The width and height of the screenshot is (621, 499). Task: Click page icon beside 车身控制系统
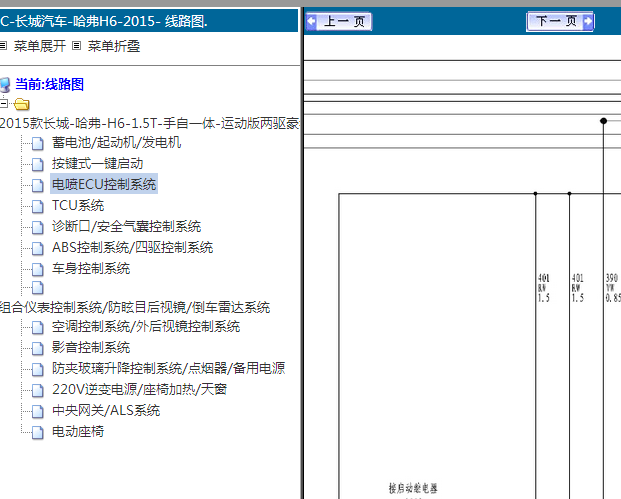pos(38,269)
